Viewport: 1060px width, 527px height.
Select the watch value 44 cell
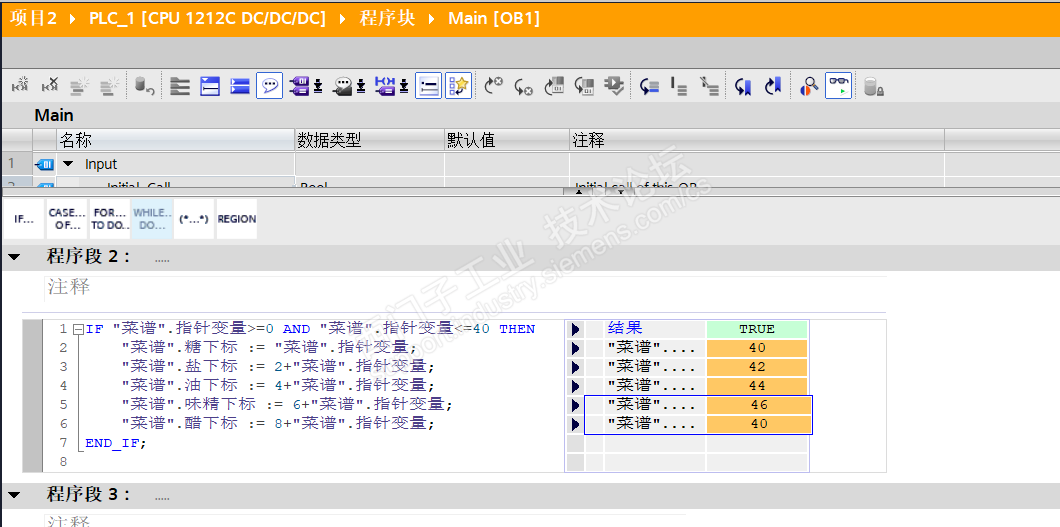(757, 386)
